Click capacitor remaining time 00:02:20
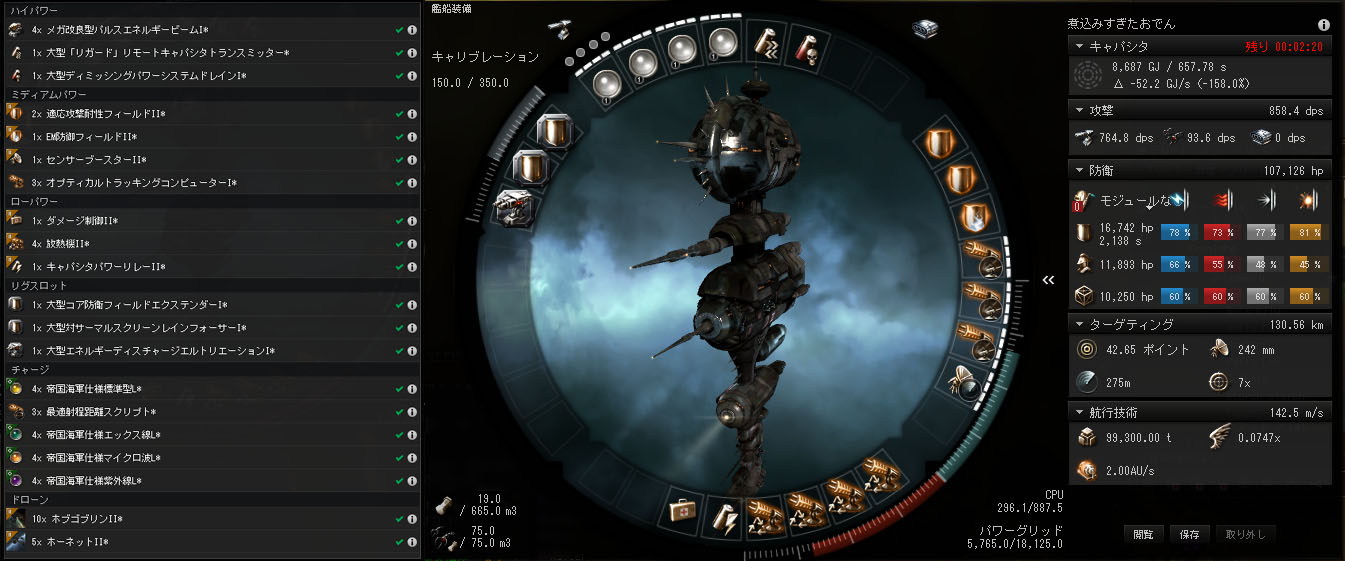Viewport: 1345px width, 561px height. pyautogui.click(x=1299, y=46)
